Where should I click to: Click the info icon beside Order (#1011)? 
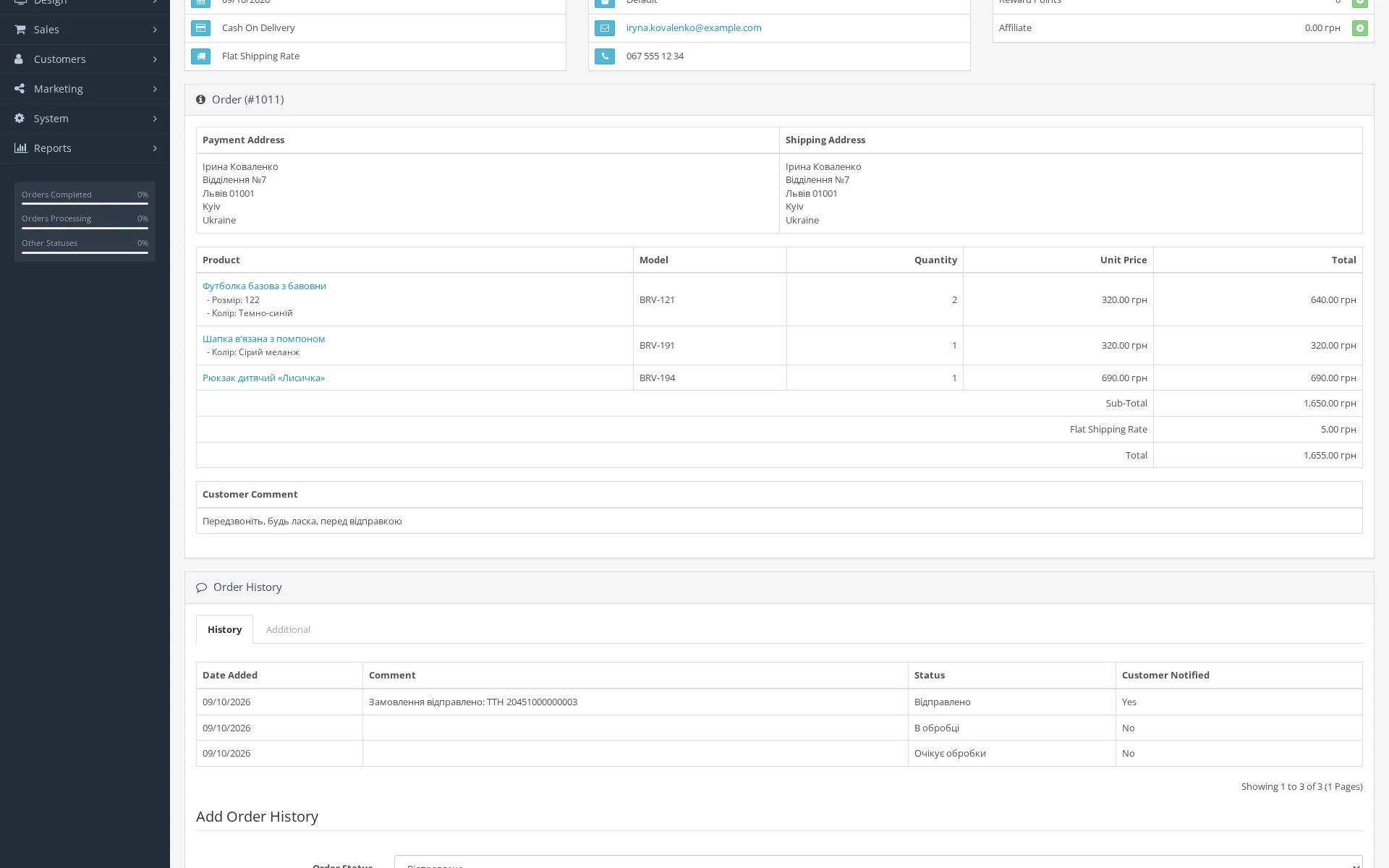click(x=201, y=100)
